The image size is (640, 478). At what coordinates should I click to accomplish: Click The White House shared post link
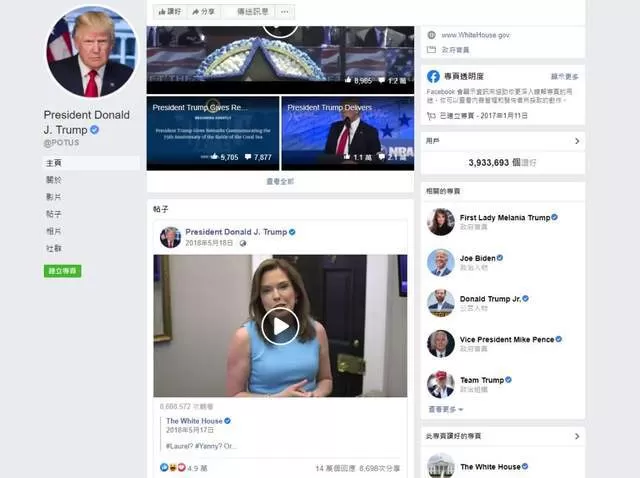194,421
